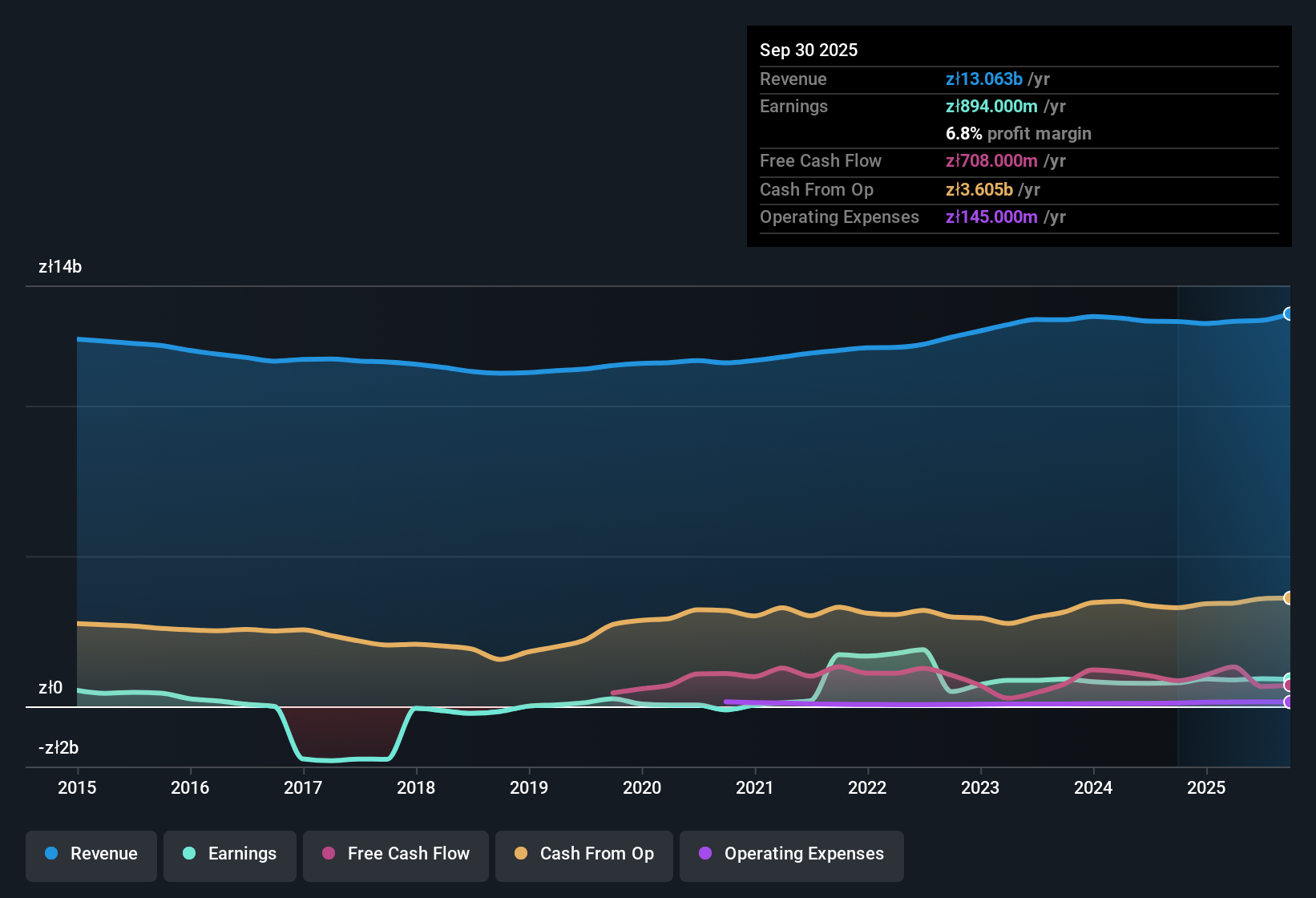Toggle the Revenue series visibility
This screenshot has height=898, width=1316.
click(x=91, y=854)
